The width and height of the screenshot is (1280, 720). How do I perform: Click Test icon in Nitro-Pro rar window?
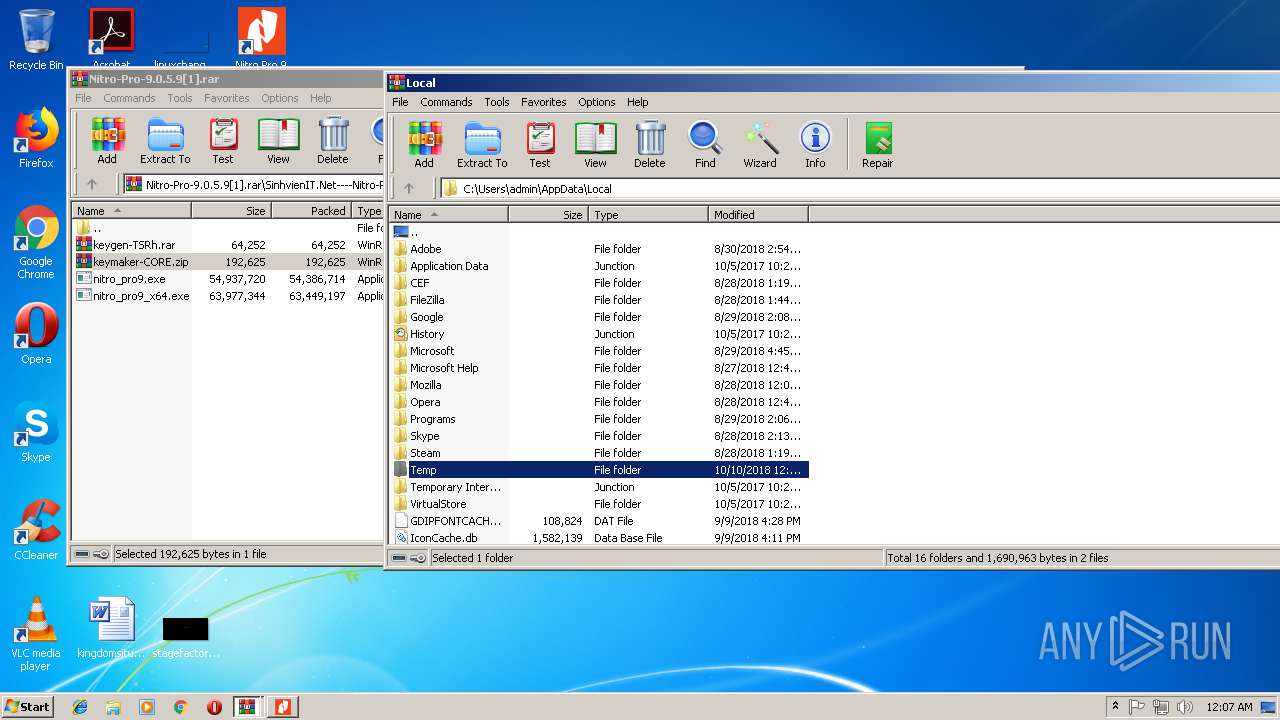pos(223,140)
